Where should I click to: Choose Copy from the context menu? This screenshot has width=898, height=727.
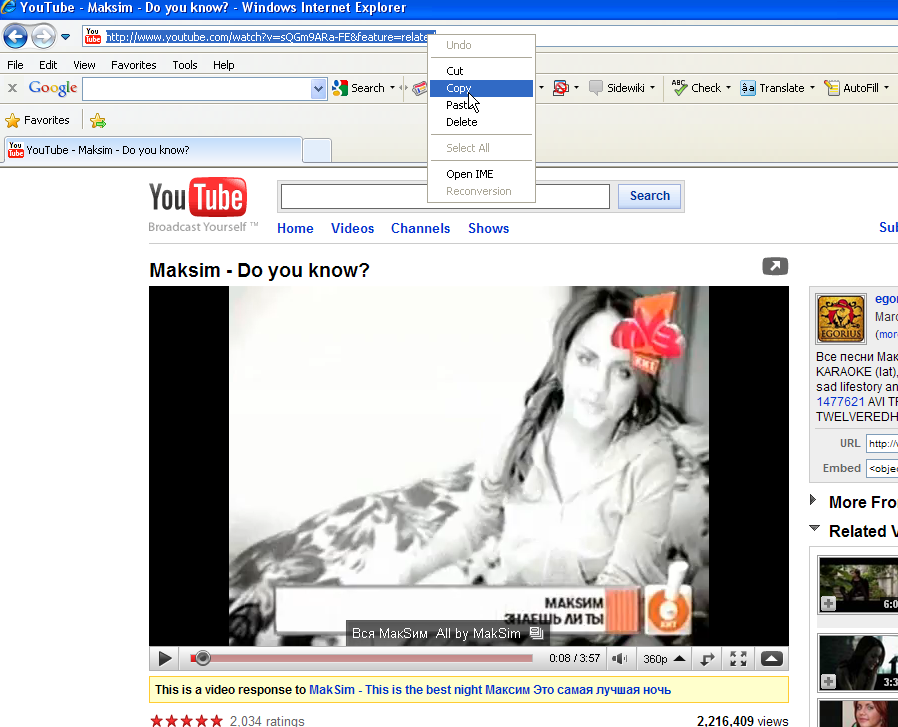pyautogui.click(x=458, y=88)
